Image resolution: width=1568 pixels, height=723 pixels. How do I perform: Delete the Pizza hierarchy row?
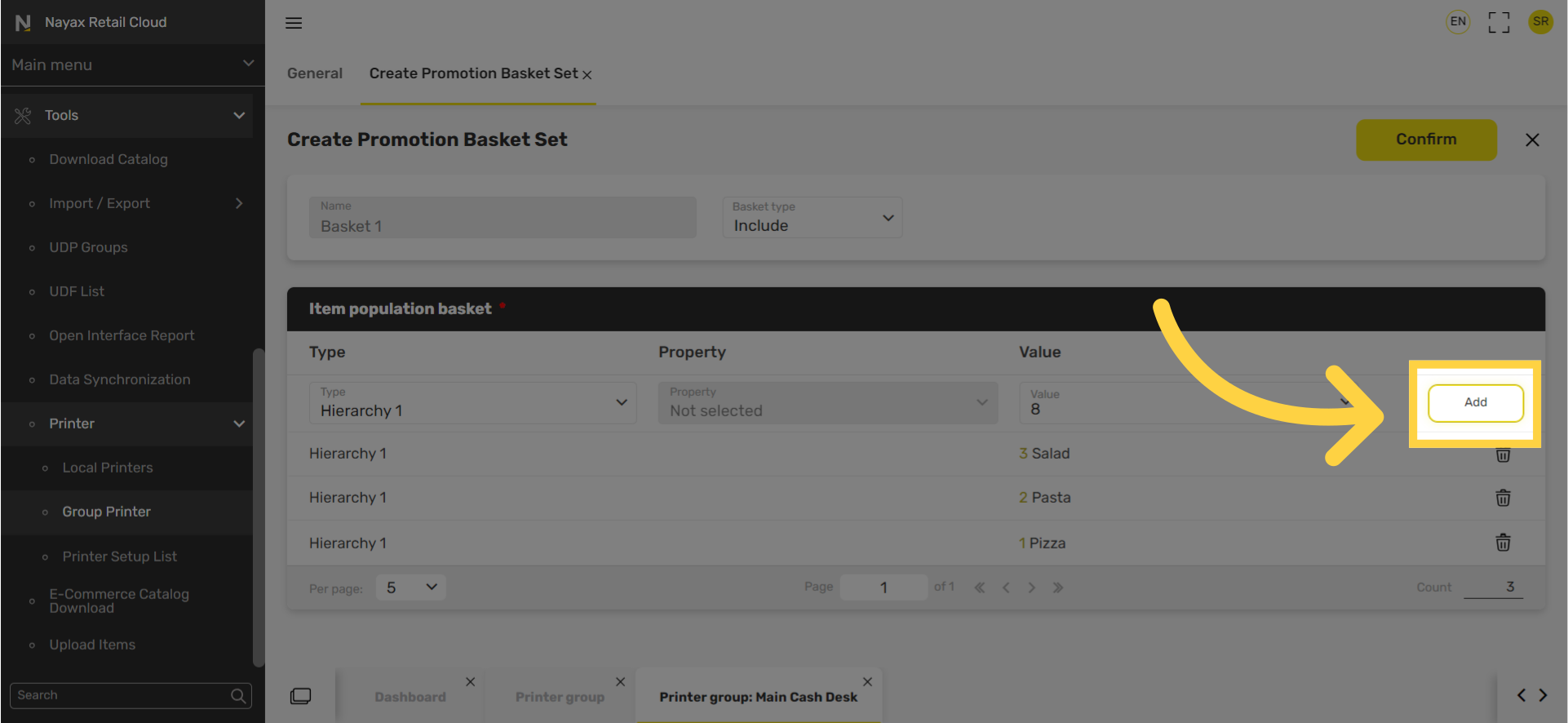(1503, 543)
